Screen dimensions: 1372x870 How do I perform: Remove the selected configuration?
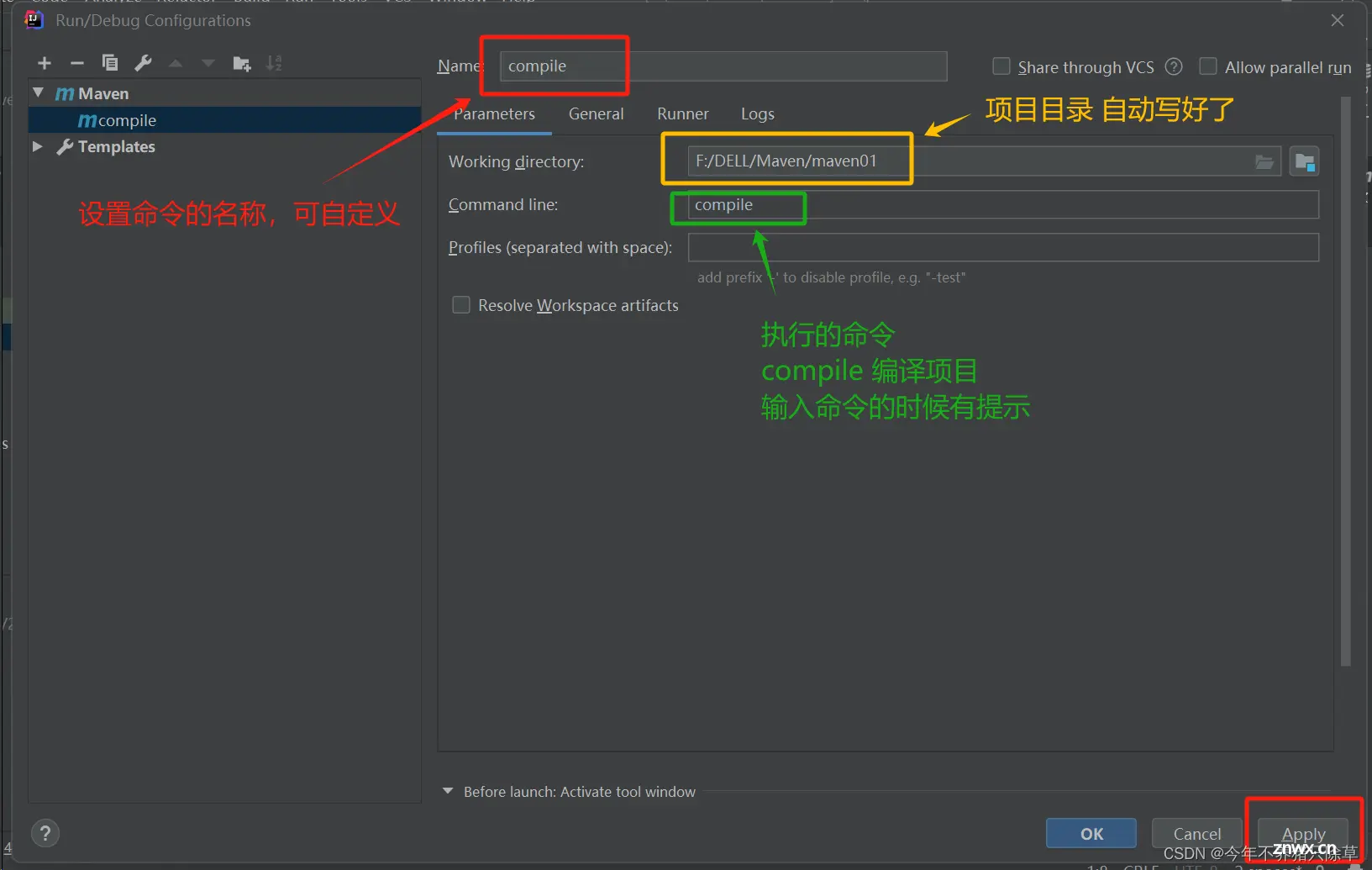[77, 63]
